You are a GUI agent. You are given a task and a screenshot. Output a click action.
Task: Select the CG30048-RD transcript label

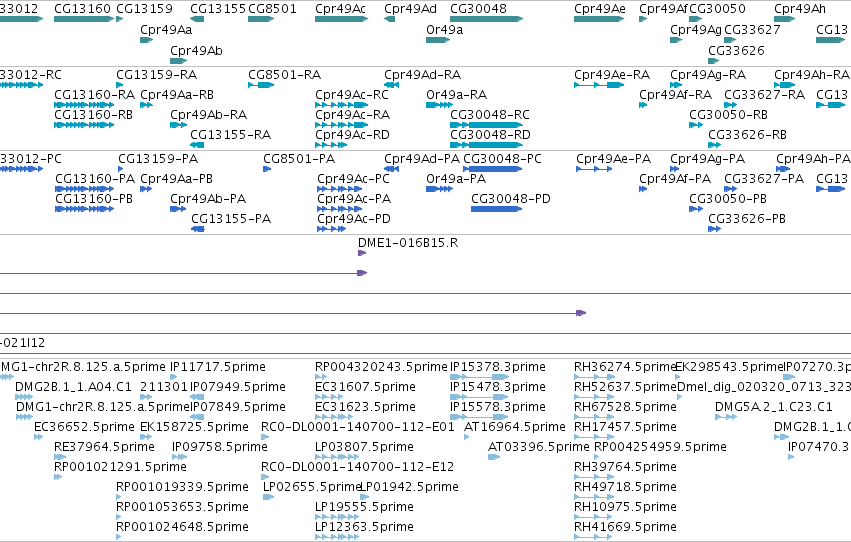pos(491,135)
